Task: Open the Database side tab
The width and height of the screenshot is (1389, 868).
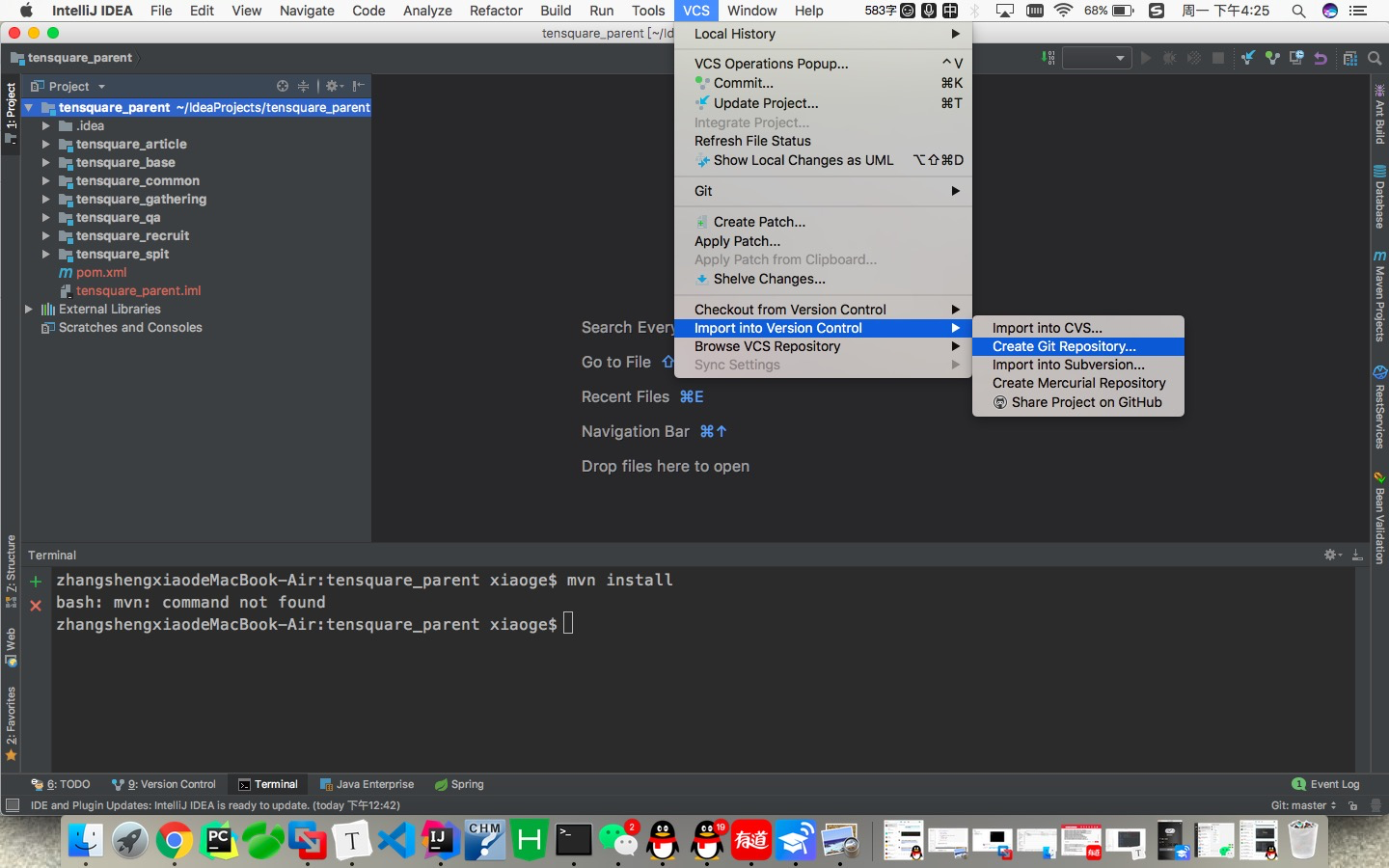Action: coord(1379,198)
